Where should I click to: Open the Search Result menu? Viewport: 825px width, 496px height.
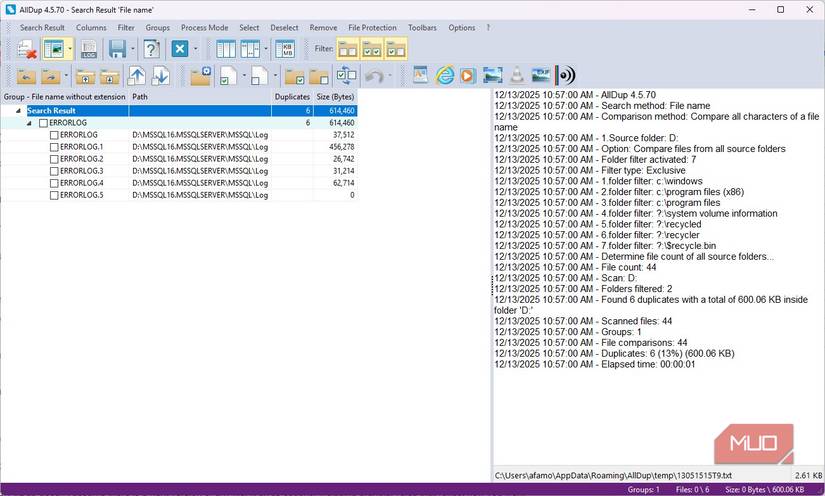pyautogui.click(x=42, y=28)
